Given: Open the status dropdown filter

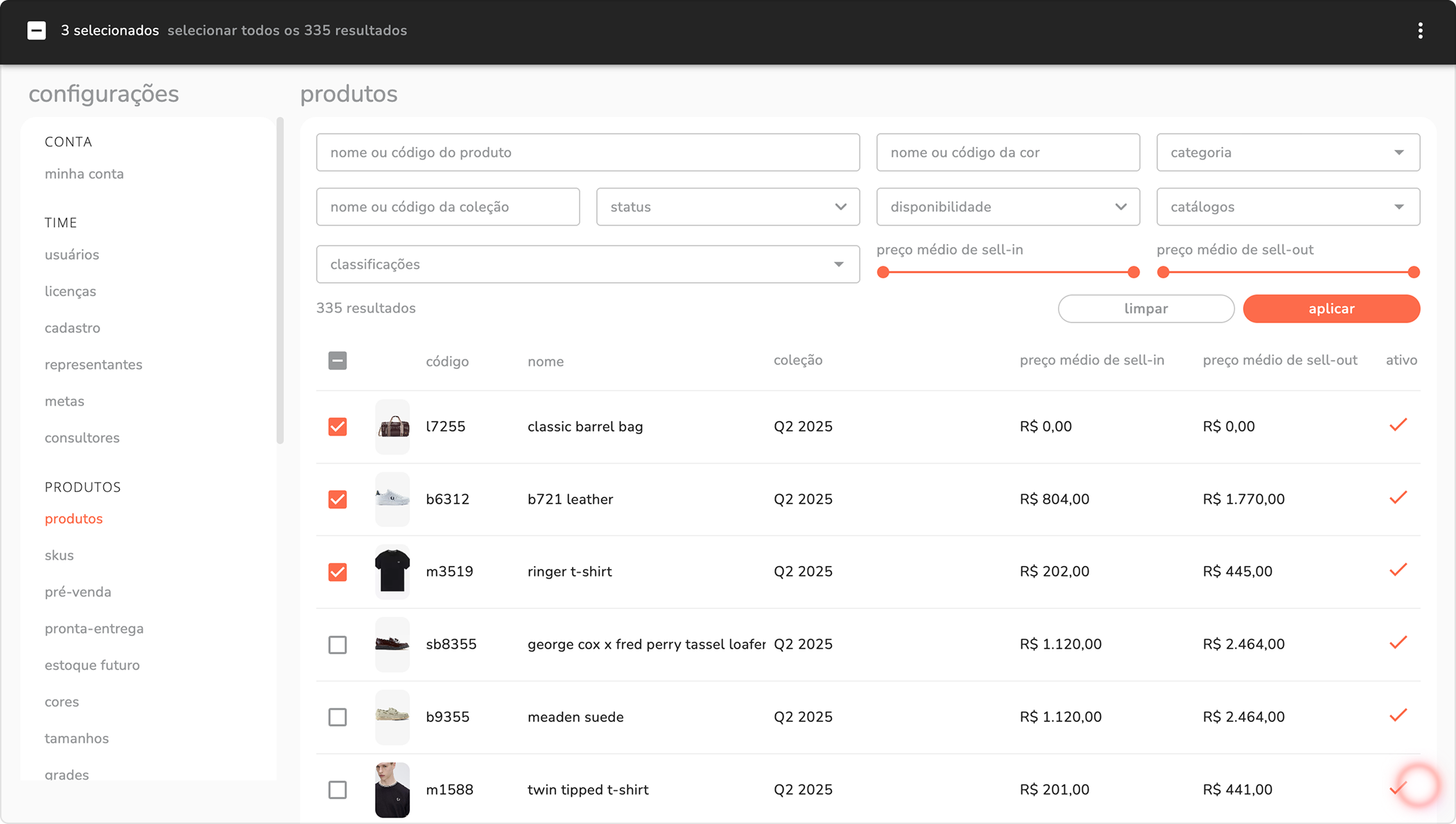Looking at the screenshot, I should 727,207.
